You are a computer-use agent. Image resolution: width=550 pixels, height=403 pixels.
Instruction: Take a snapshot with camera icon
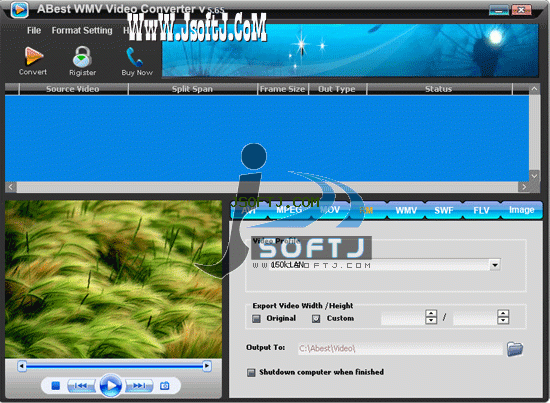[165, 386]
